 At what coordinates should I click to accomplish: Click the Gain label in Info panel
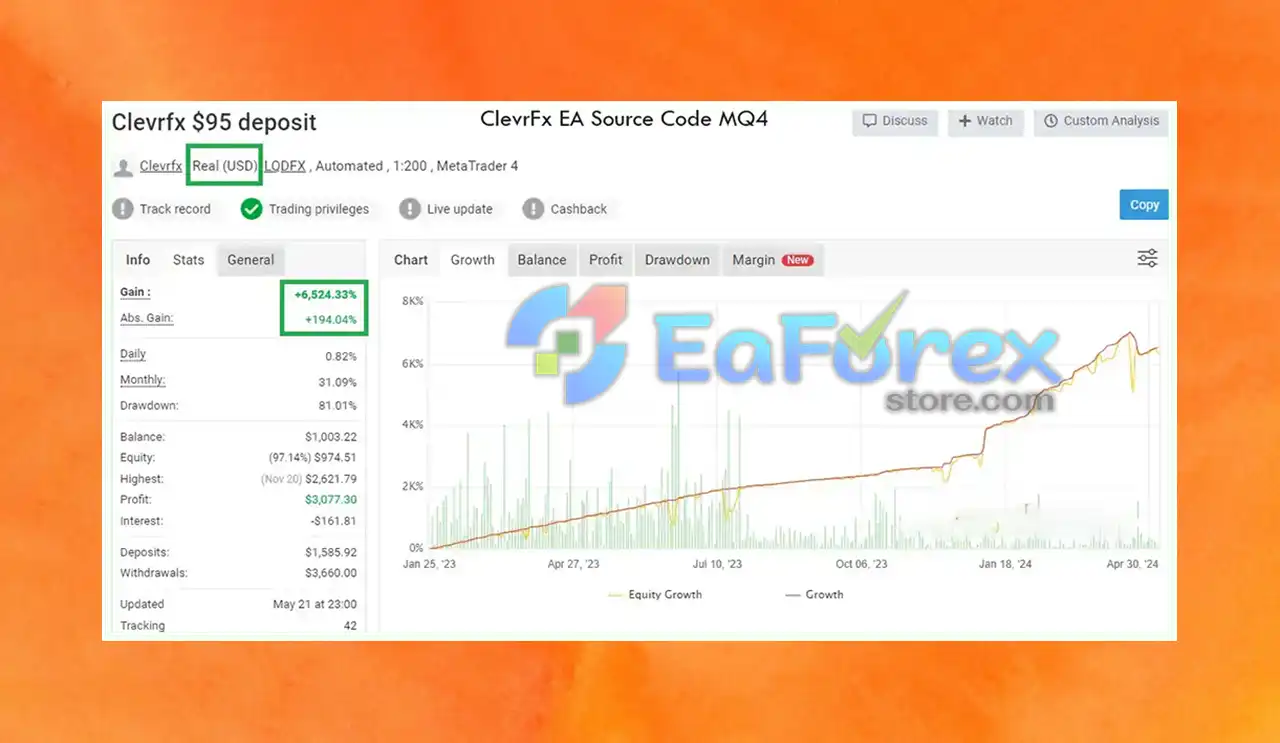[135, 292]
